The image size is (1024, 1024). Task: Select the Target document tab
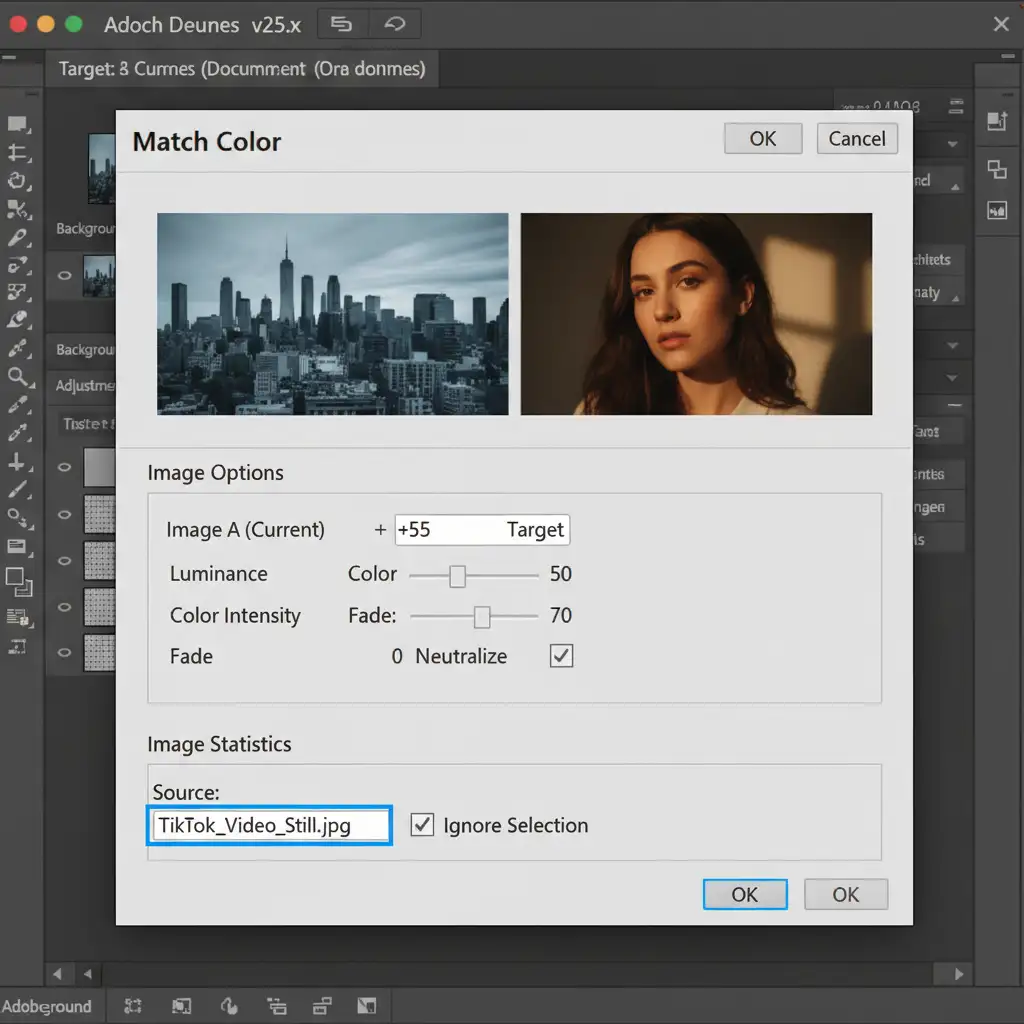click(x=241, y=69)
